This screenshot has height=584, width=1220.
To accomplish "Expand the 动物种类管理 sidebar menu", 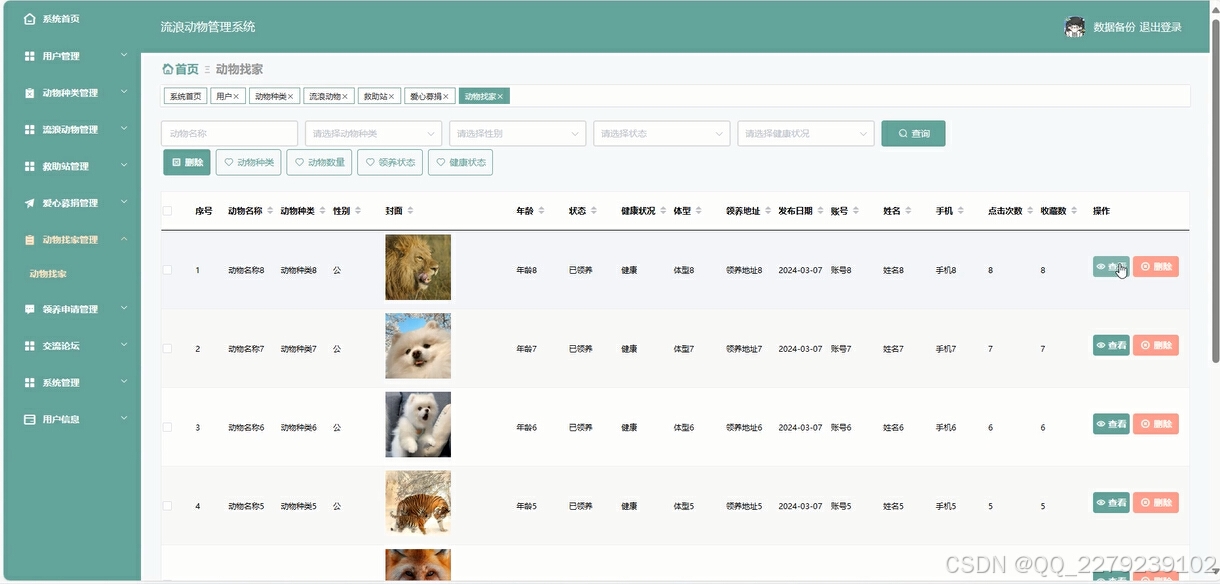I will (124, 92).
